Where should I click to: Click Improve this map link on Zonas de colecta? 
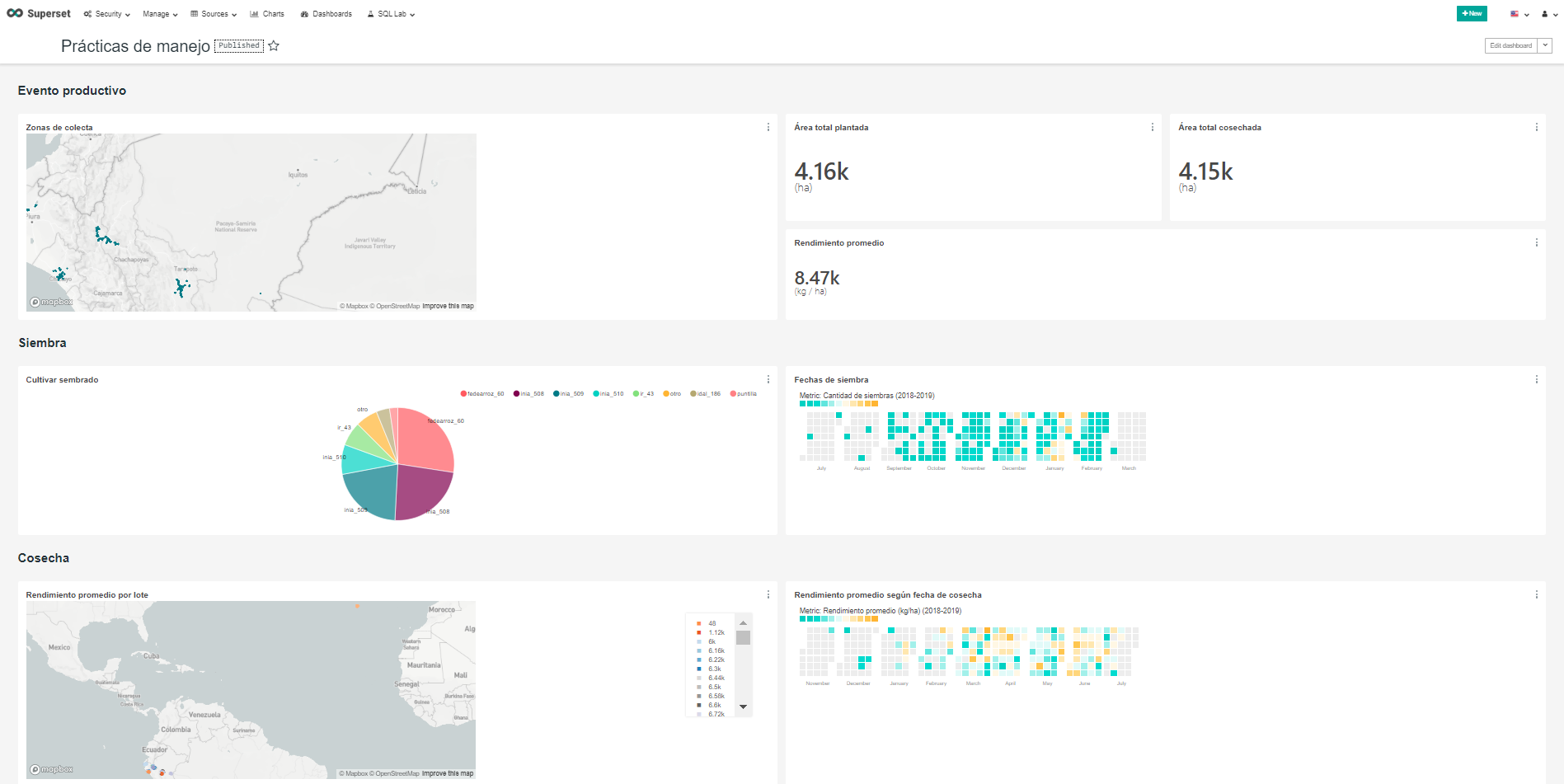448,306
